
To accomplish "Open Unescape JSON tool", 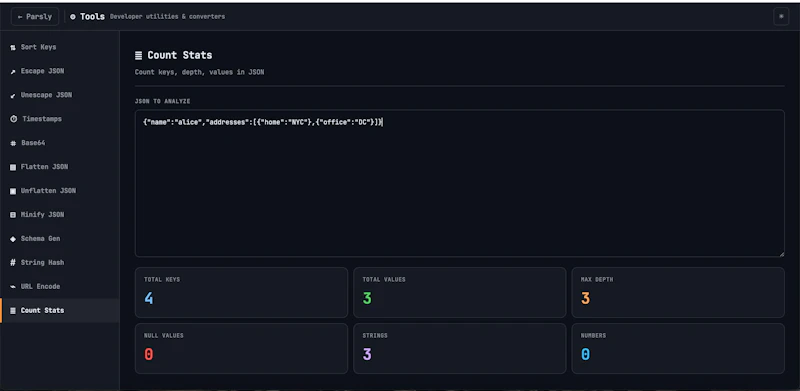I will tap(60, 95).
